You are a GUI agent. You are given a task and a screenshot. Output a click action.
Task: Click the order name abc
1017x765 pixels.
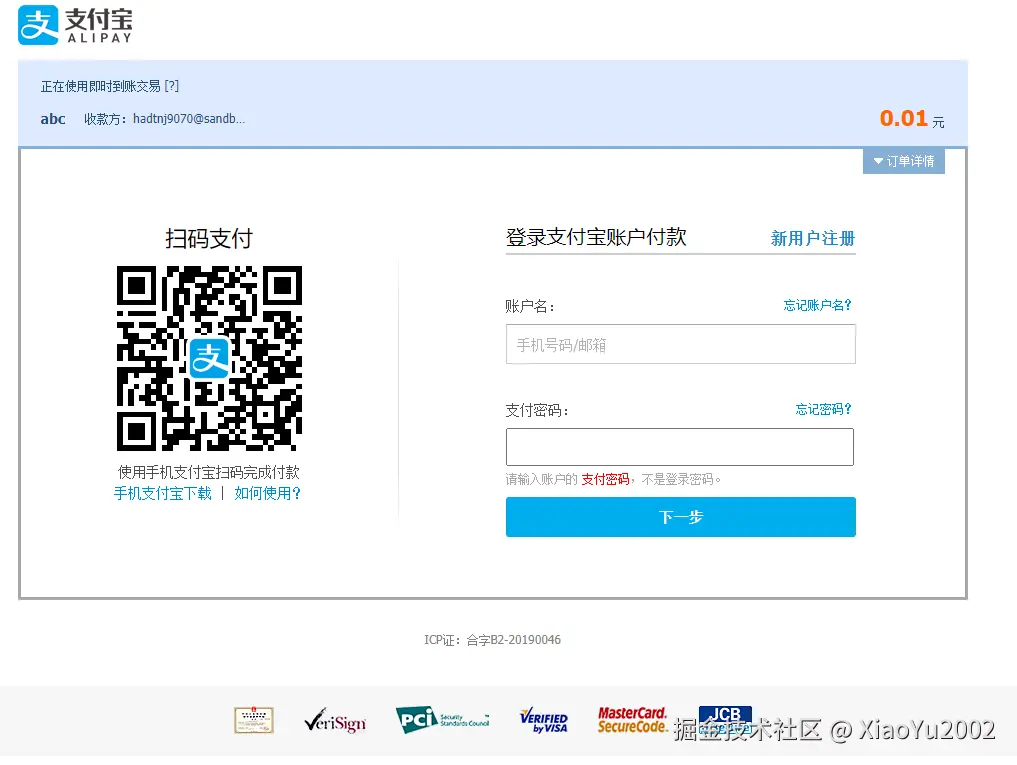[53, 119]
